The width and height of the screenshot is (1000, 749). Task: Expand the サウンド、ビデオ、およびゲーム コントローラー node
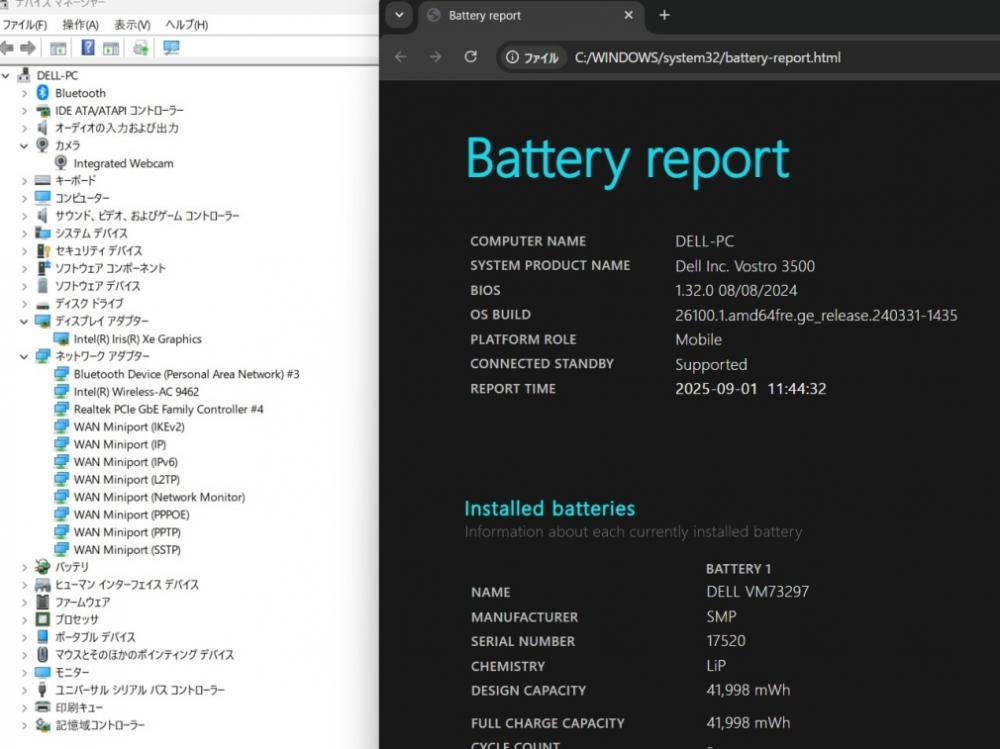24,216
